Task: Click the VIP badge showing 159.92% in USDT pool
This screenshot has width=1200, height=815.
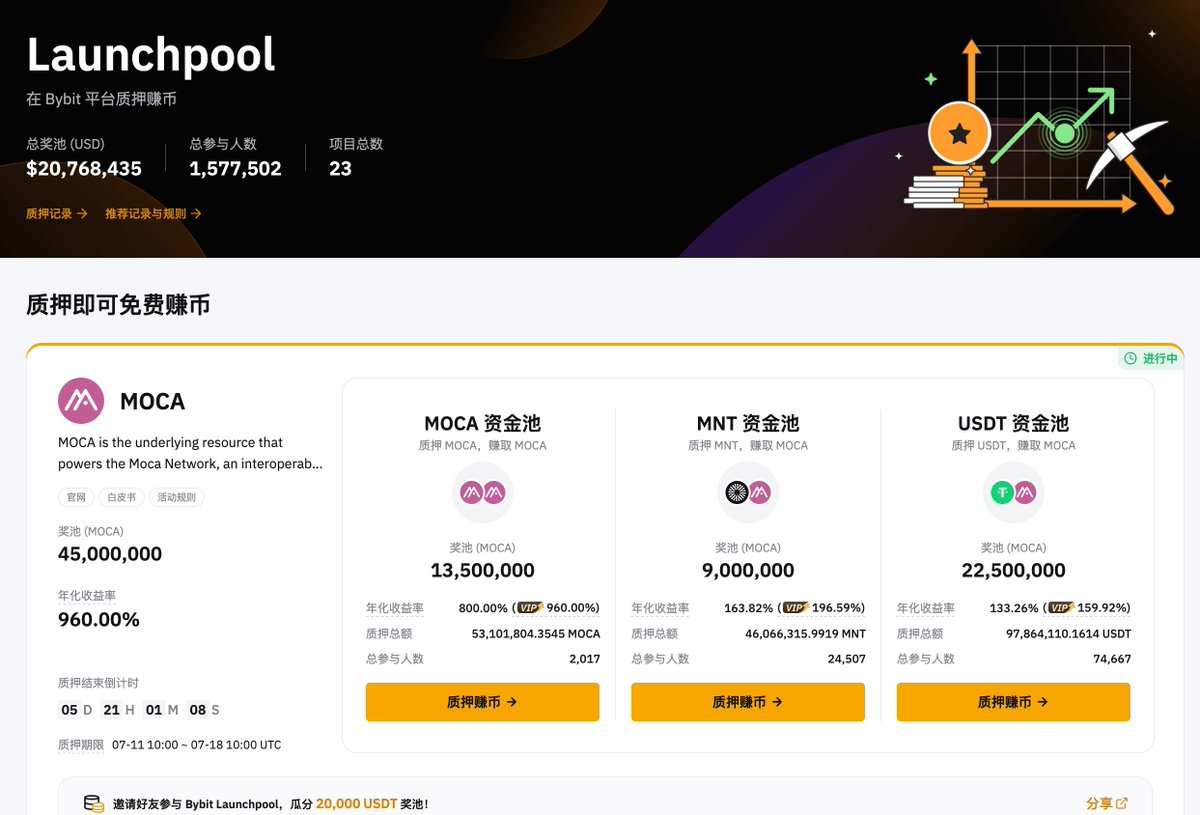Action: [1061, 607]
